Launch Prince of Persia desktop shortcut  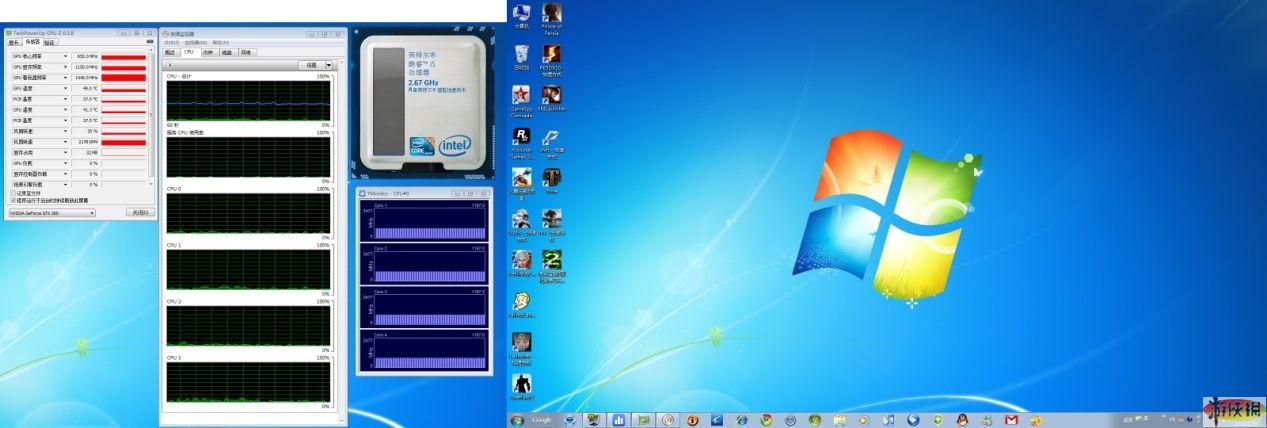[x=551, y=14]
